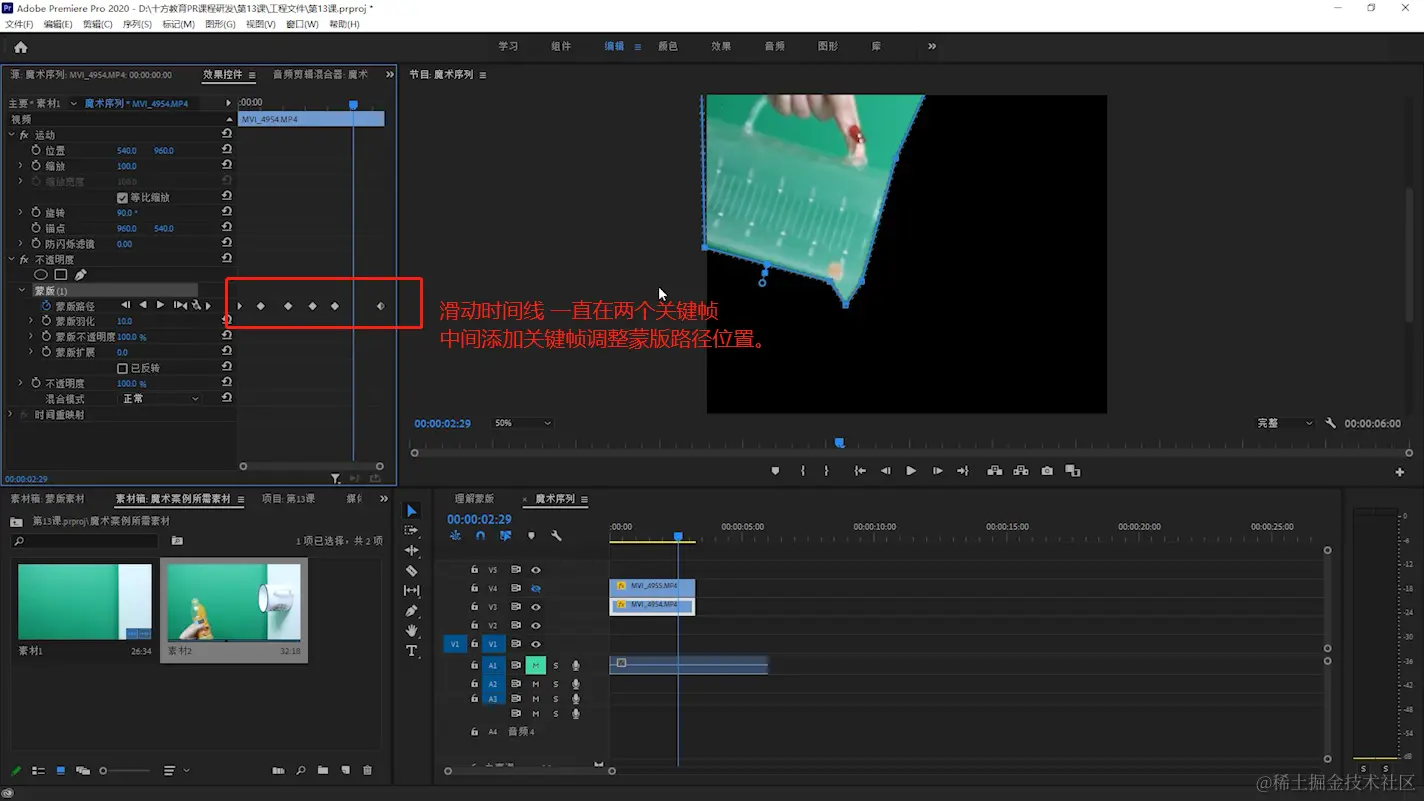Collapse the 蒙版(1) group

pos(22,291)
